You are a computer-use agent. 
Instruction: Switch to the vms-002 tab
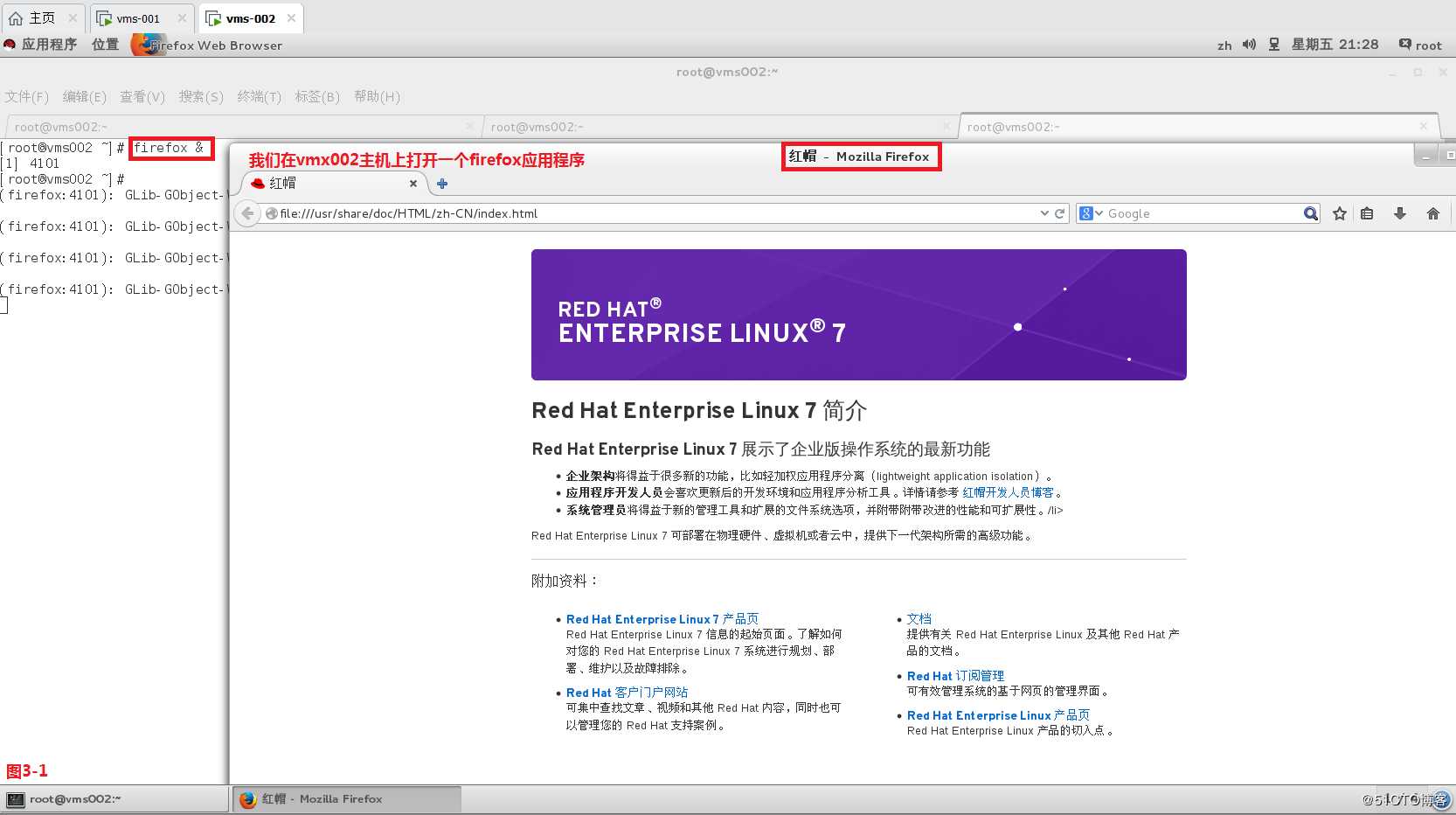pyautogui.click(x=250, y=18)
